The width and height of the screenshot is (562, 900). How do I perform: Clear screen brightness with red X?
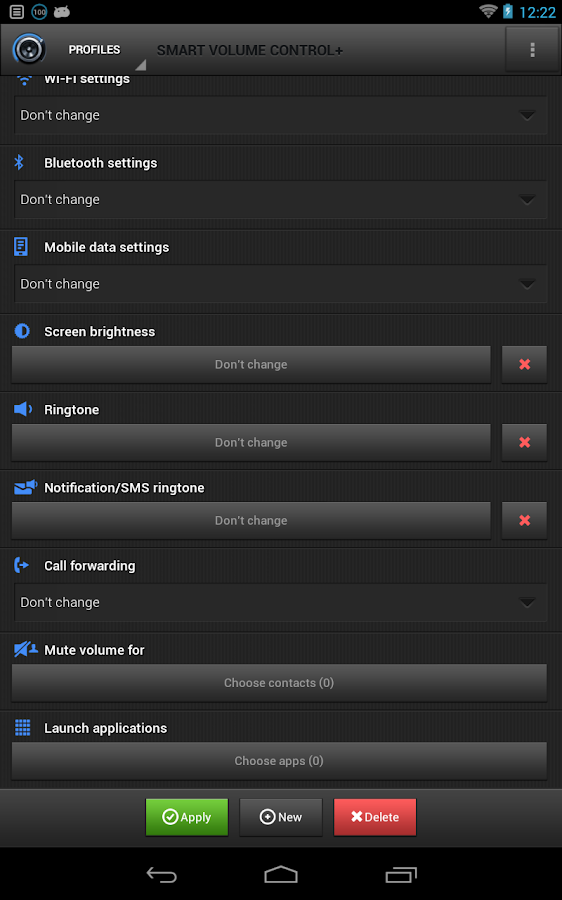[524, 364]
